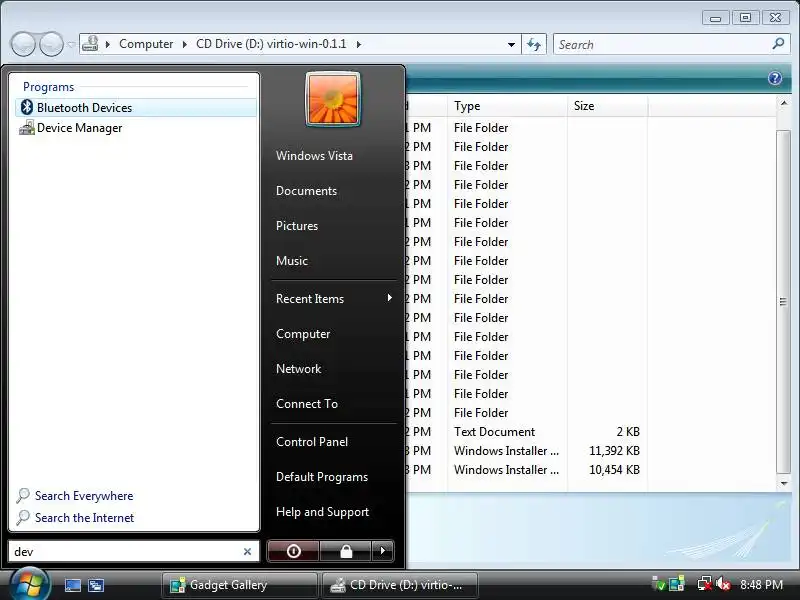The width and height of the screenshot is (800, 600).
Task: Lock the computer with padlock button
Action: (x=346, y=551)
